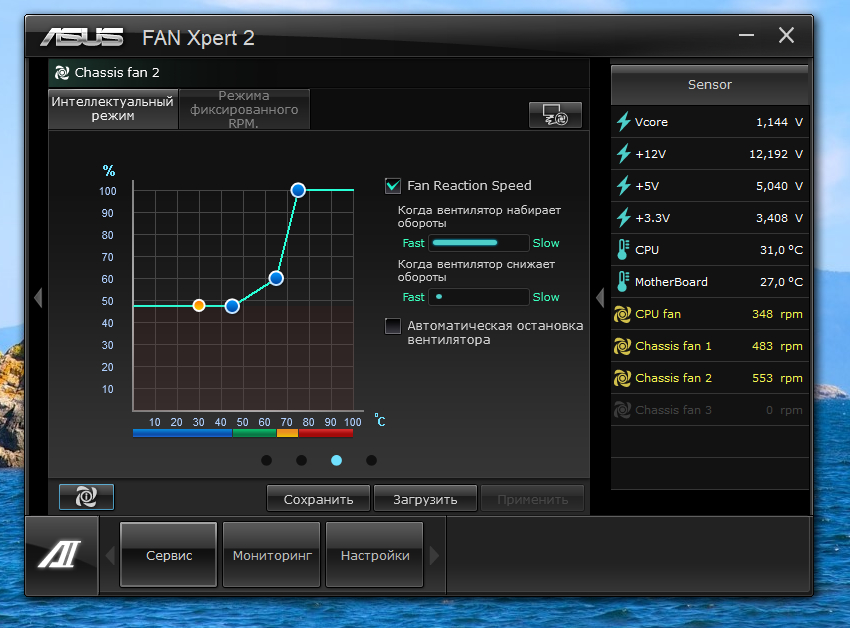
Task: Click the +3.3V 3,408 V value
Action: pos(779,218)
